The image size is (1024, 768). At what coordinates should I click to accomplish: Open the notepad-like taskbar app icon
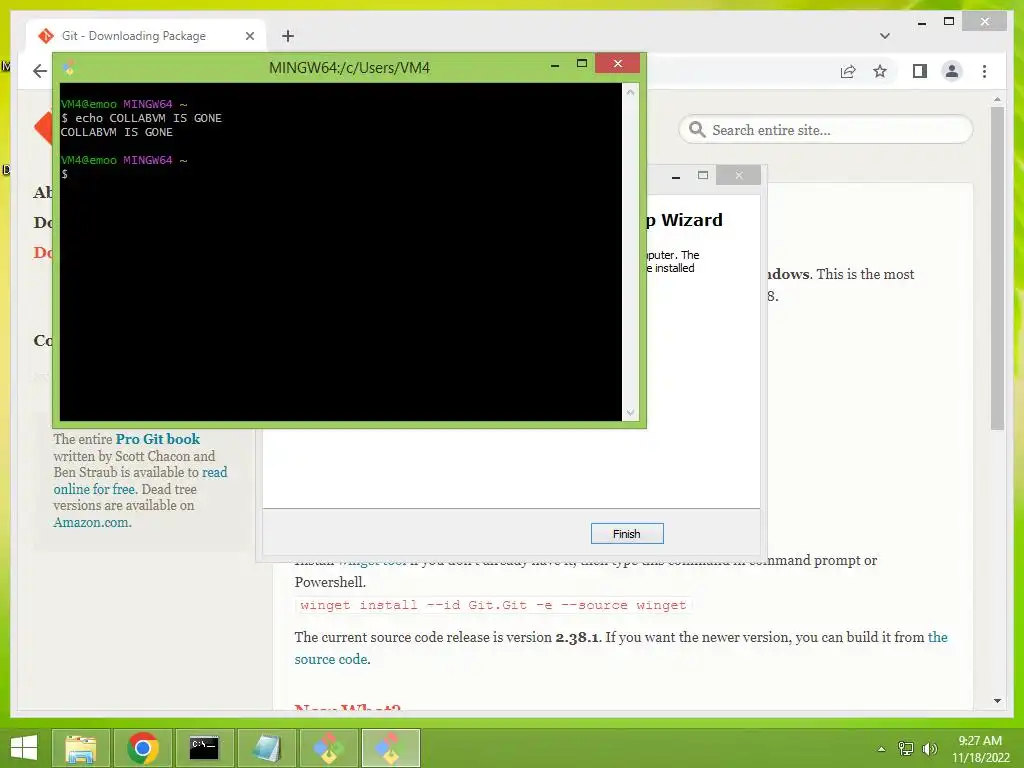tap(266, 748)
